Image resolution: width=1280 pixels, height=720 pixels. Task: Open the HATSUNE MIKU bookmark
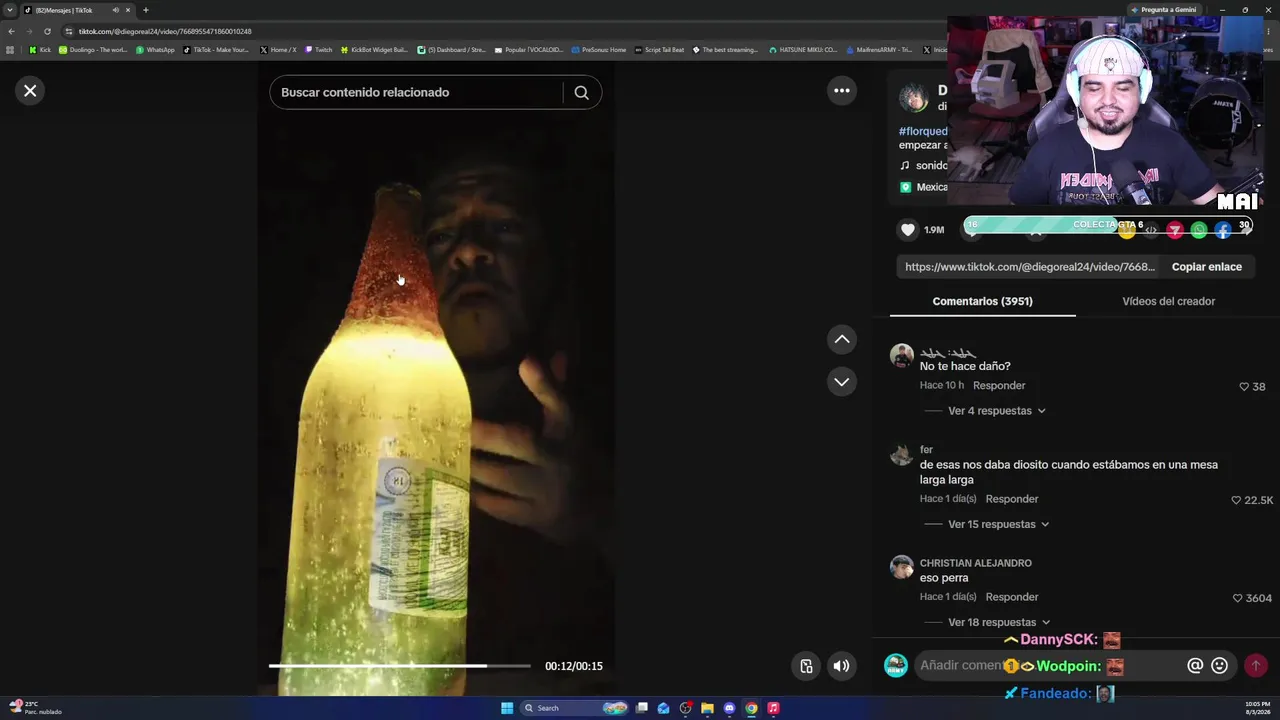tap(803, 50)
